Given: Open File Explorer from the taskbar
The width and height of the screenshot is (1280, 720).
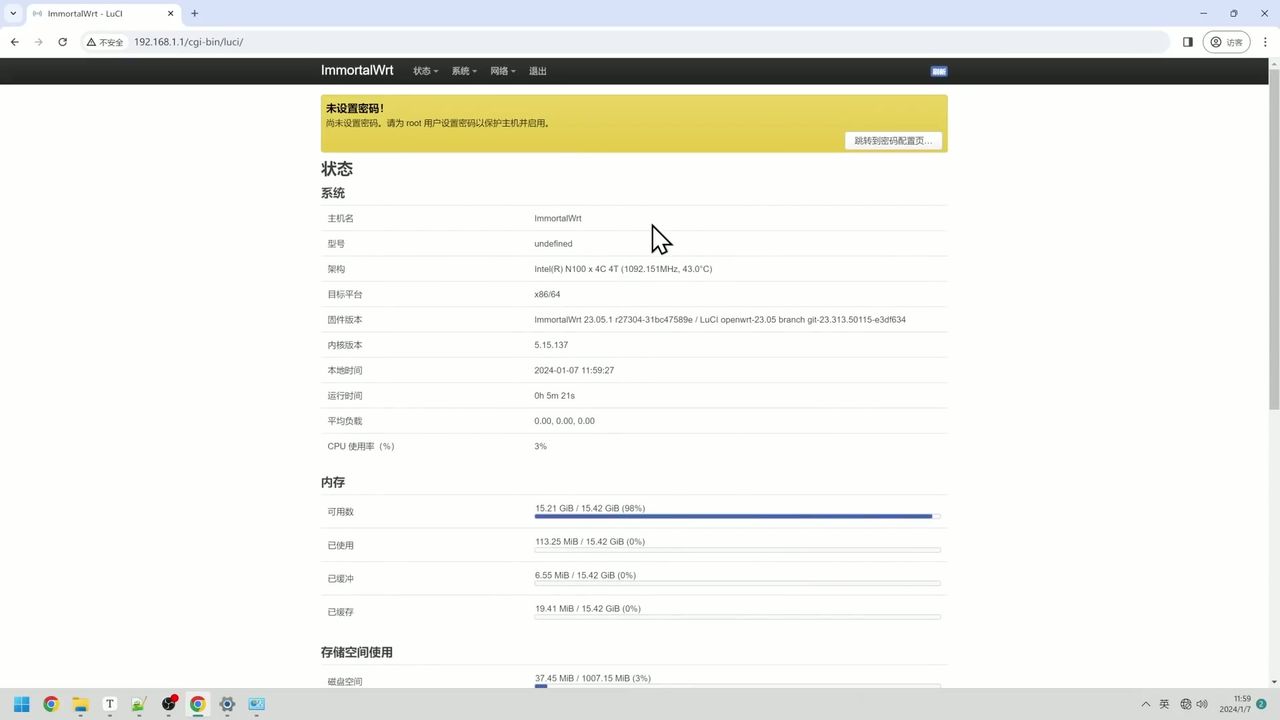Looking at the screenshot, I should coord(80,704).
